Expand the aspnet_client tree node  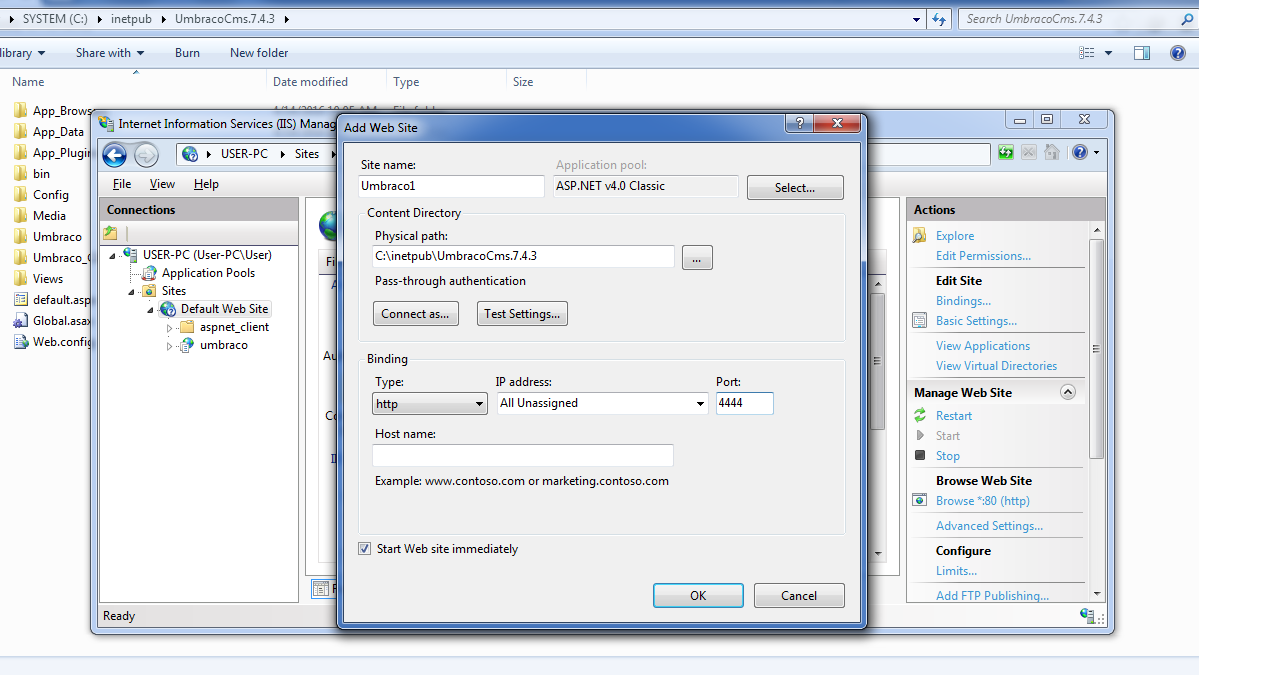pyautogui.click(x=170, y=328)
